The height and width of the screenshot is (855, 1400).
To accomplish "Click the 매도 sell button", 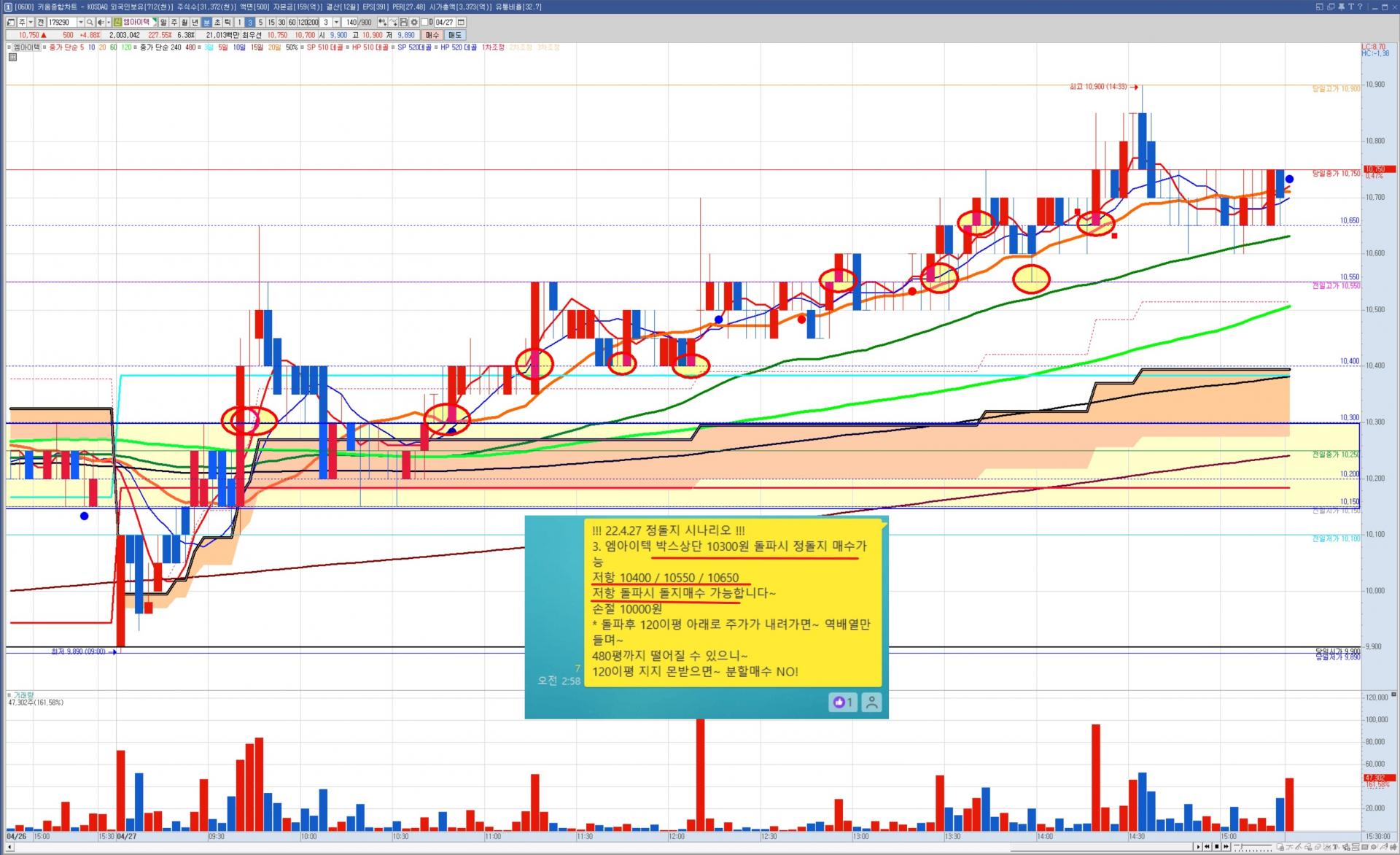I will click(x=454, y=35).
